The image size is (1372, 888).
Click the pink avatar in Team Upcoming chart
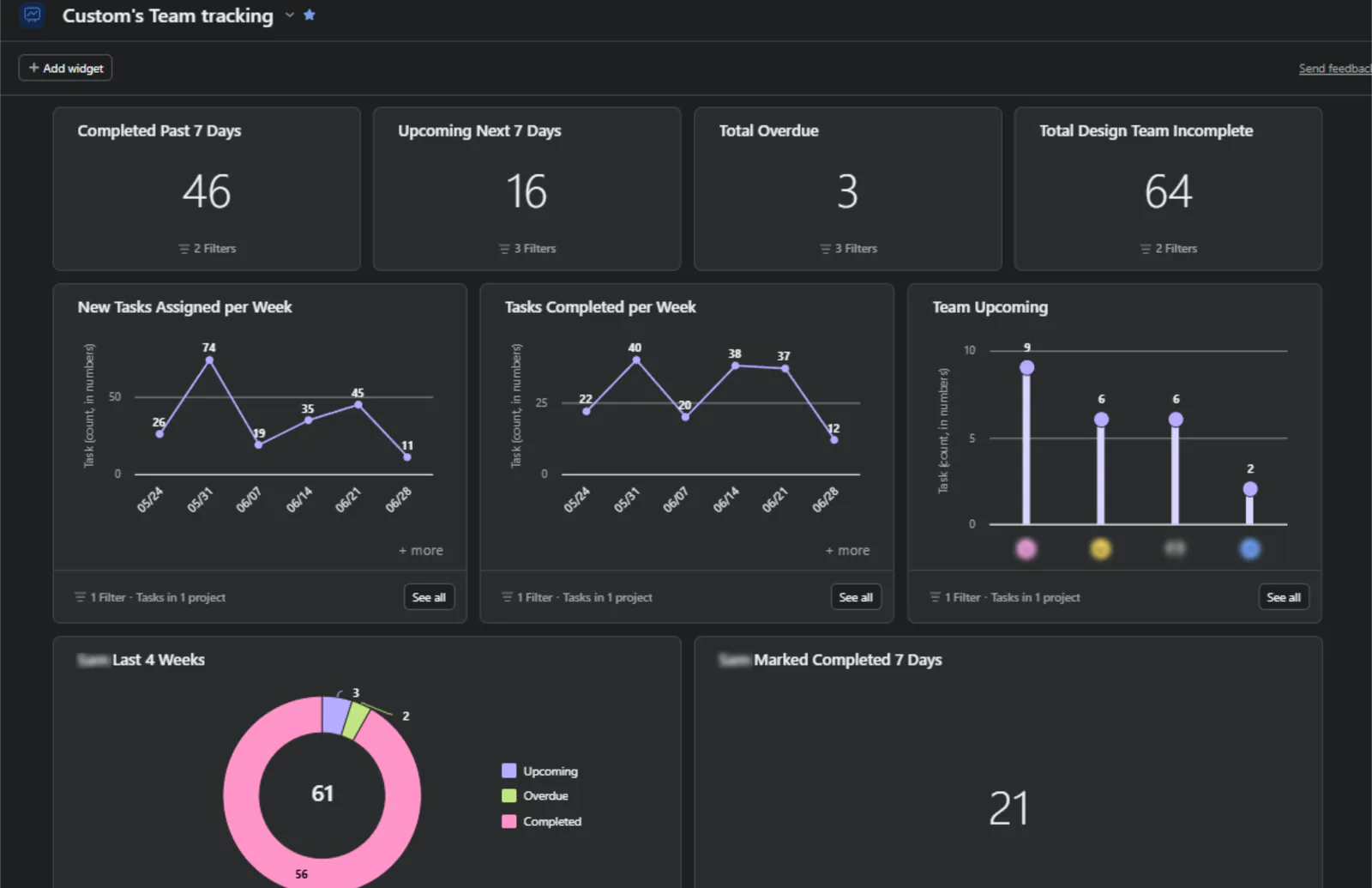pos(1026,548)
